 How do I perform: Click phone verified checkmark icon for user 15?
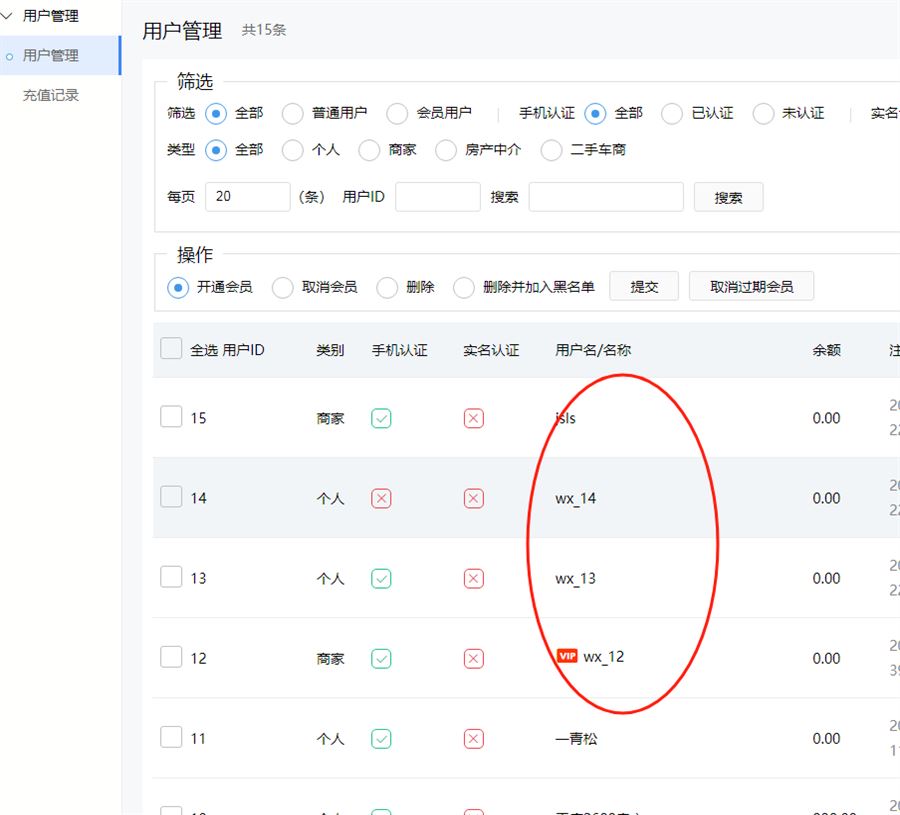pos(381,418)
